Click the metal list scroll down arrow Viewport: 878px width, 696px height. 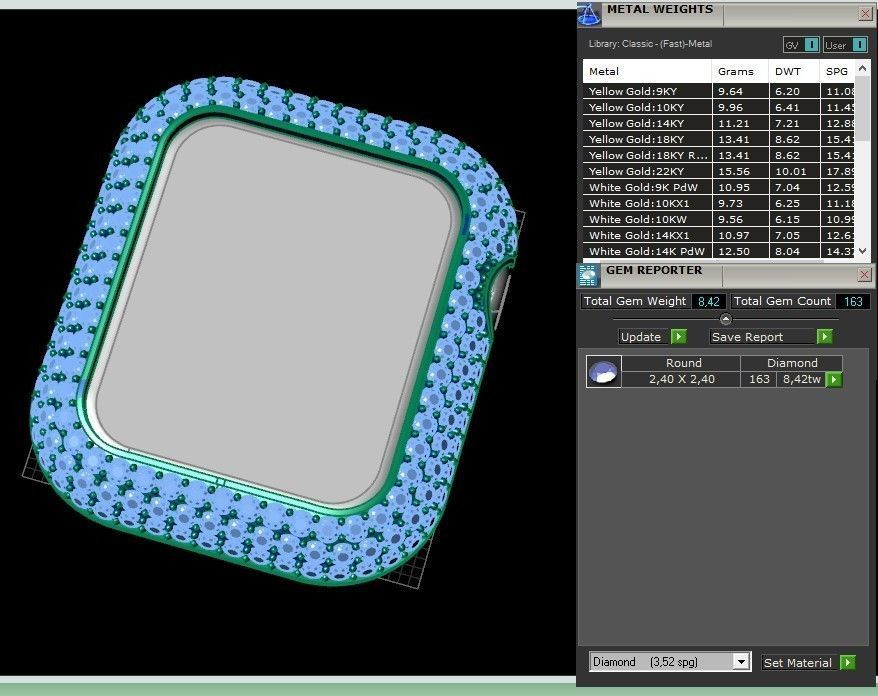point(863,251)
